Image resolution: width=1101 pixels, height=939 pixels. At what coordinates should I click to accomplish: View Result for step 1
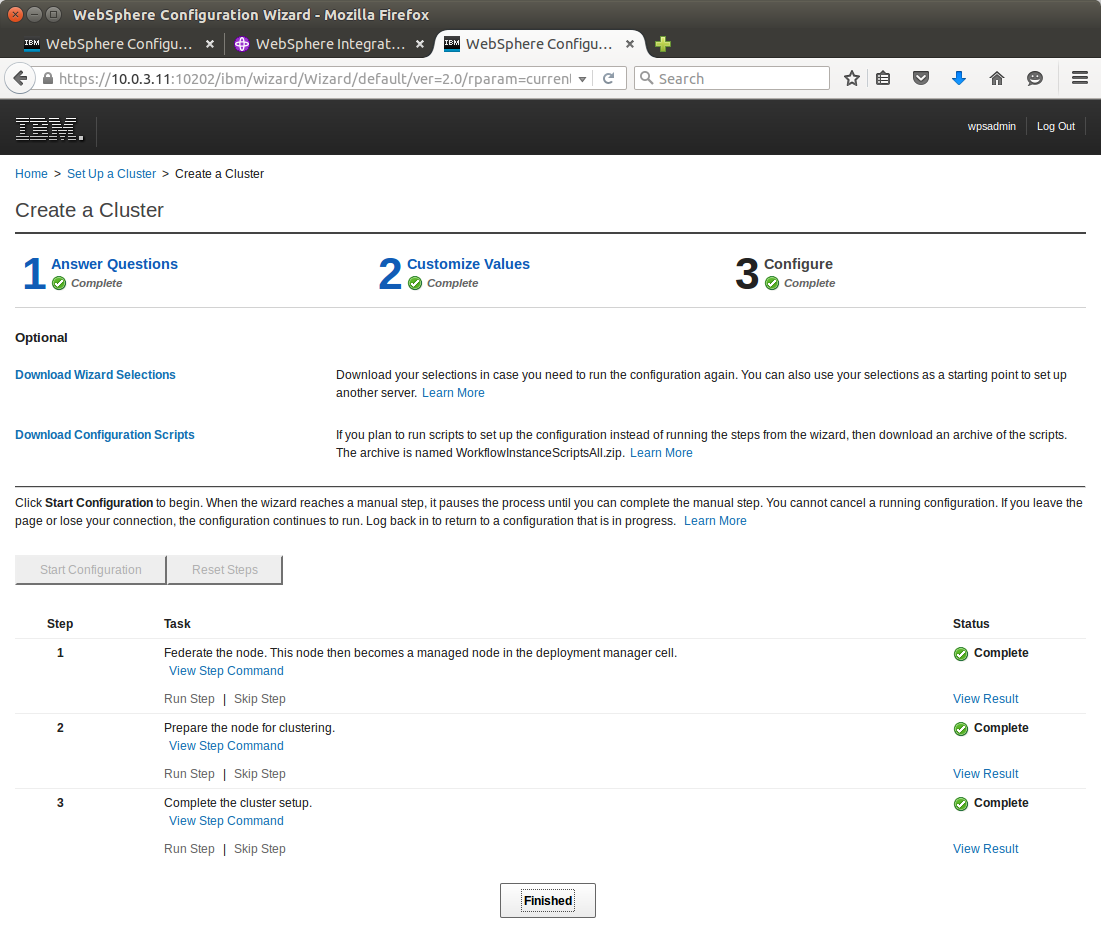point(985,700)
